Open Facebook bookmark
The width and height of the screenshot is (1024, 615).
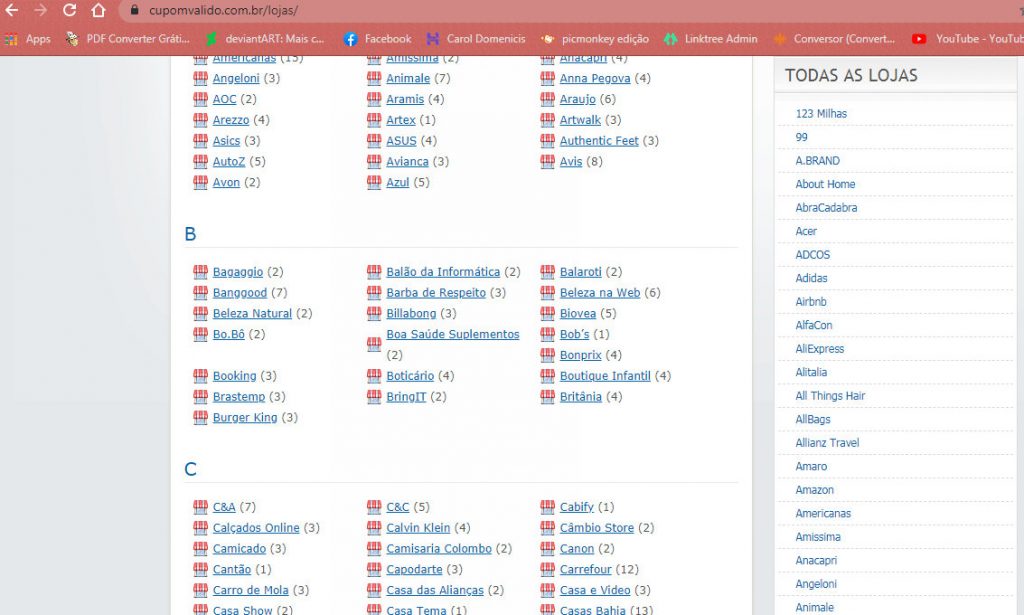coord(377,39)
